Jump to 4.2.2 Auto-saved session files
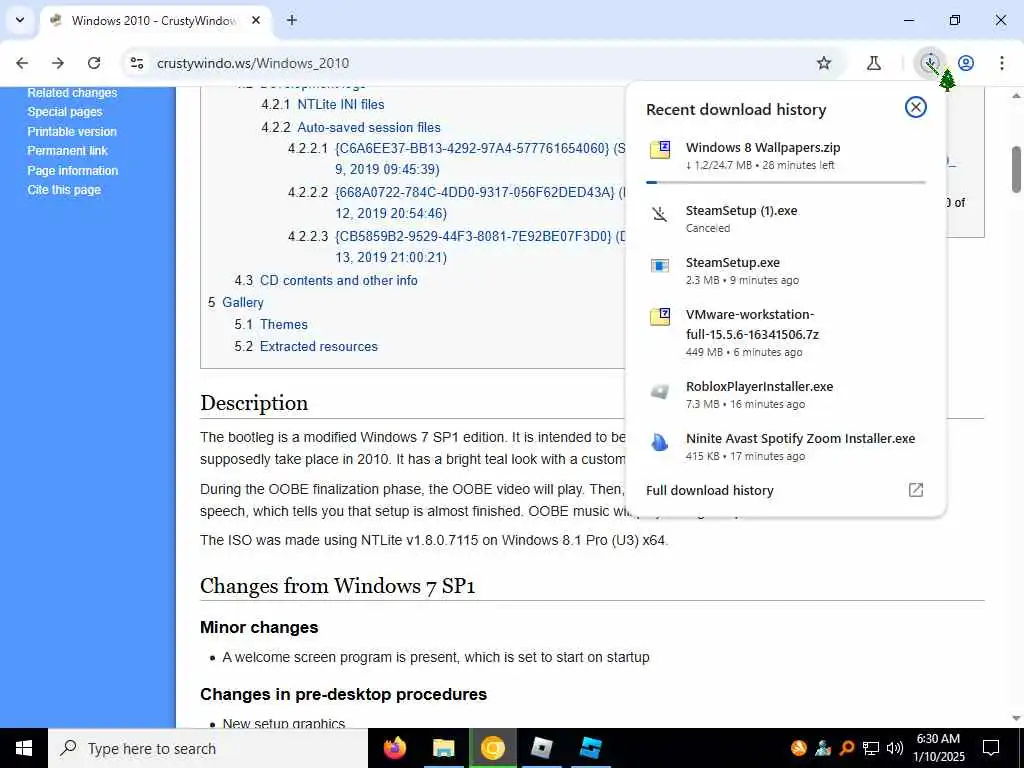 (x=351, y=127)
